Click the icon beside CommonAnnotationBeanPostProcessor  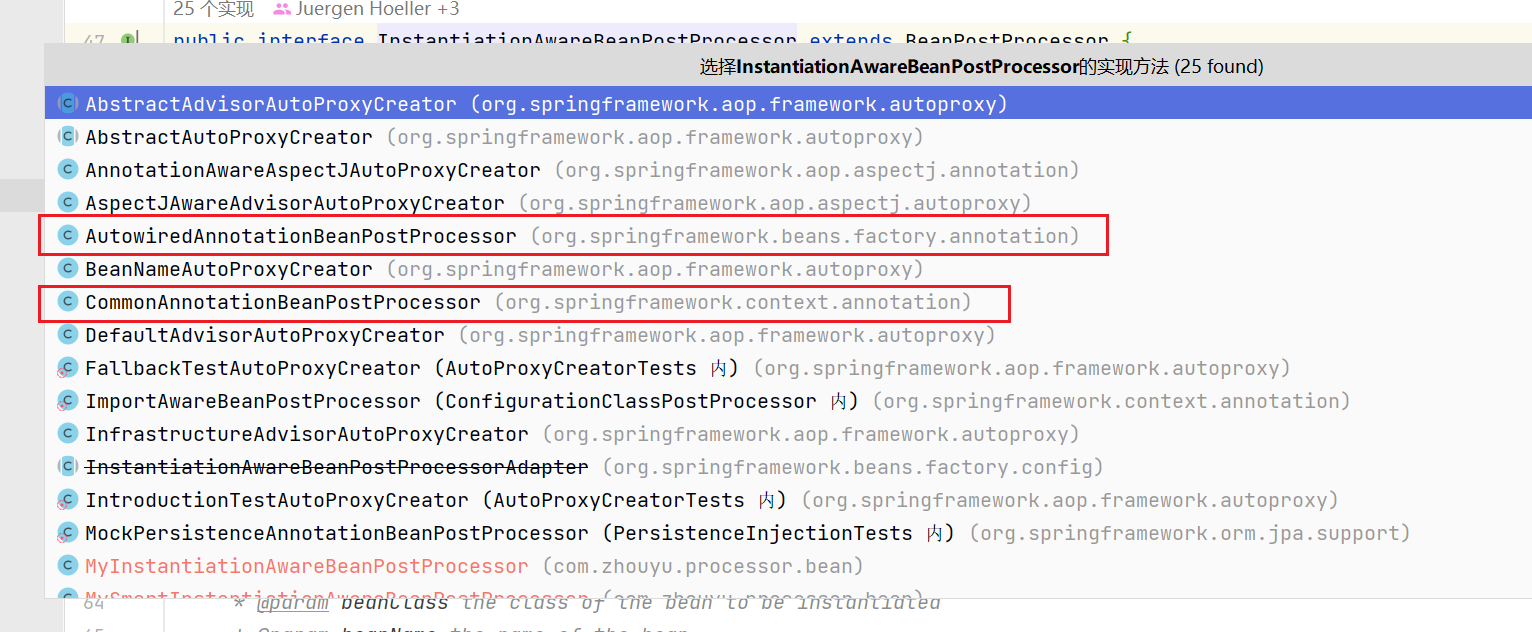tap(68, 301)
